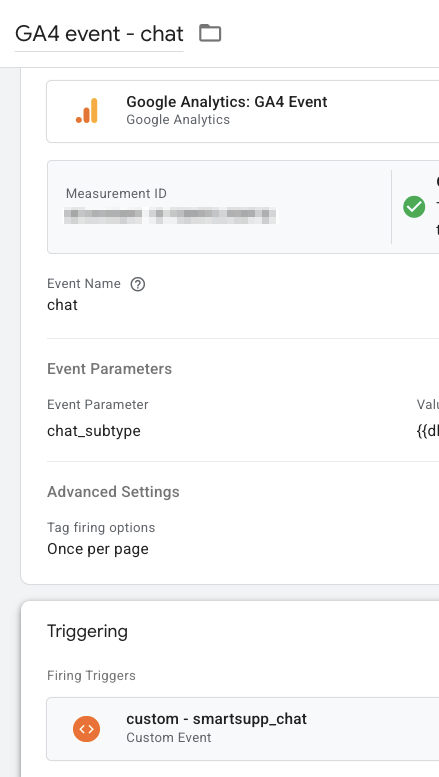The height and width of the screenshot is (777, 439).
Task: Select the chat_subtype event parameter
Action: (x=94, y=431)
